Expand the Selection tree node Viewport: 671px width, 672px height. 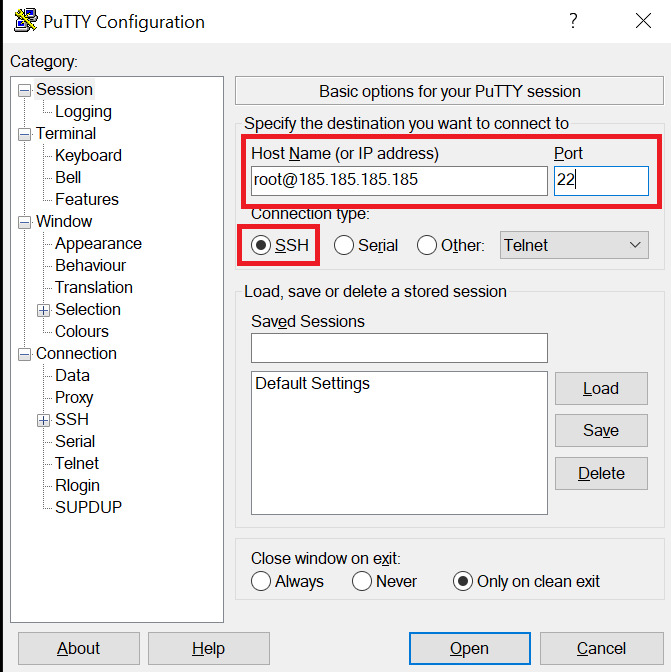[x=44, y=310]
